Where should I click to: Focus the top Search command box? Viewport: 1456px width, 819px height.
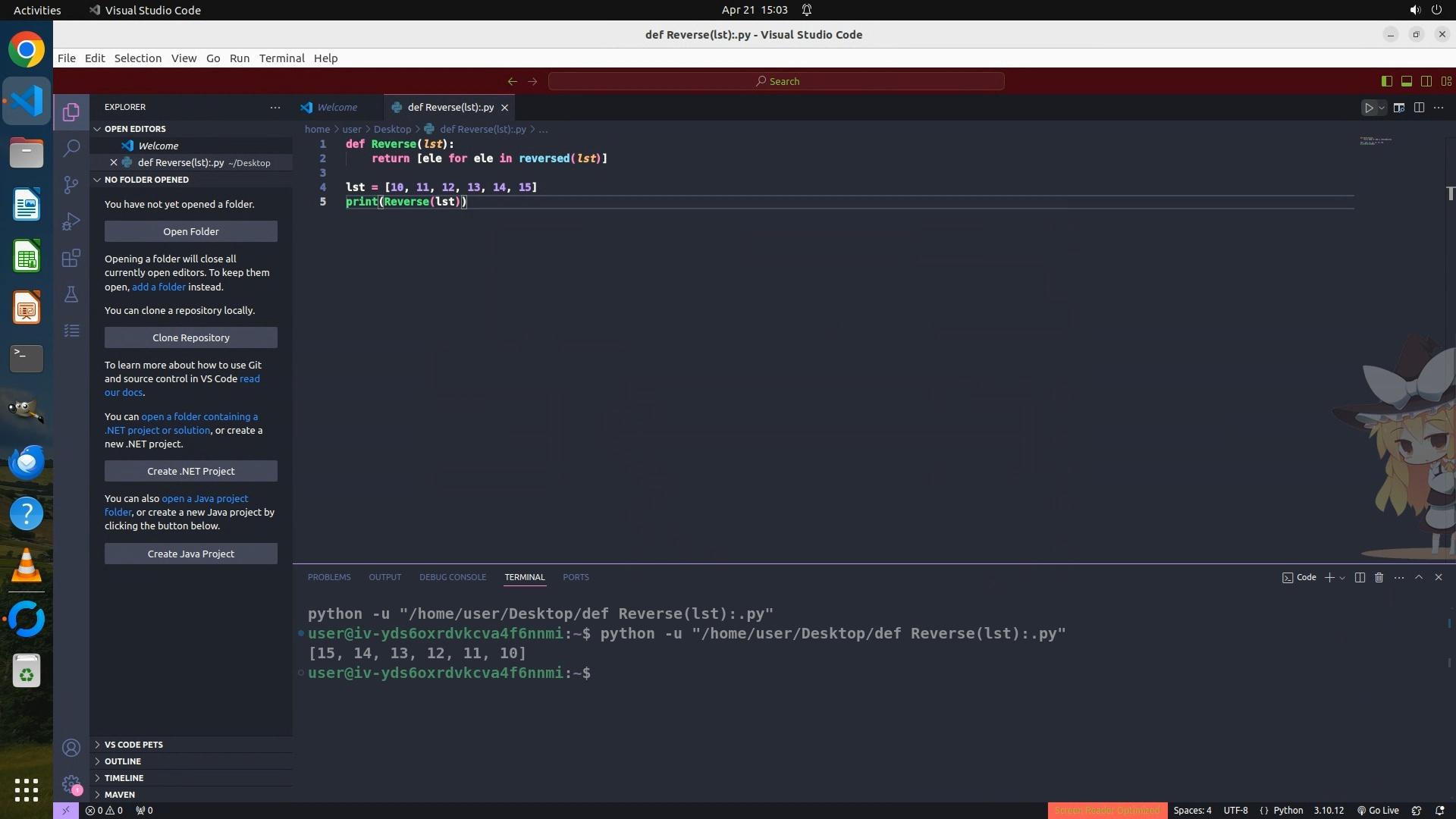click(777, 81)
